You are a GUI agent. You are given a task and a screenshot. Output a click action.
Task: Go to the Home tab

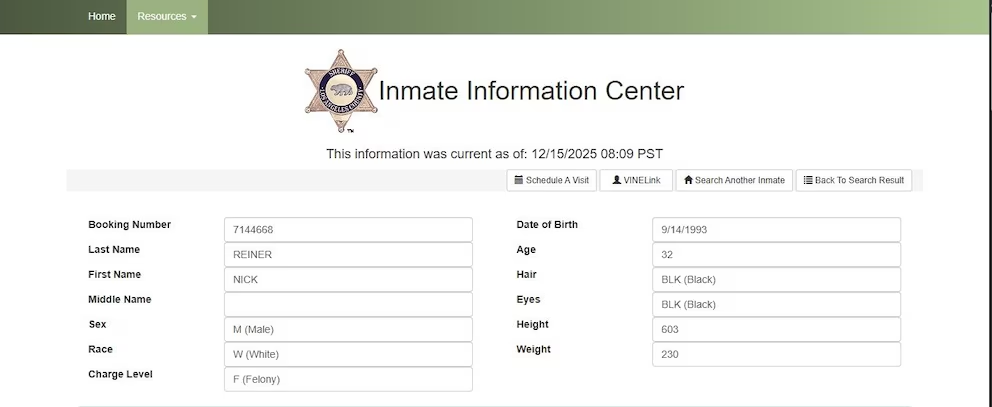click(x=102, y=17)
